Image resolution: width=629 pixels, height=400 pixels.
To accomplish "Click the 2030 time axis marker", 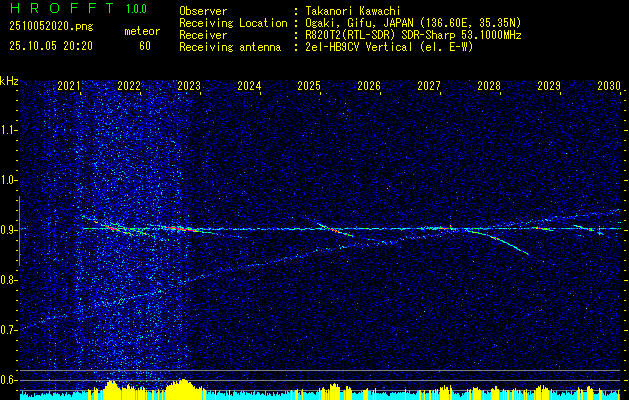I will coord(609,86).
